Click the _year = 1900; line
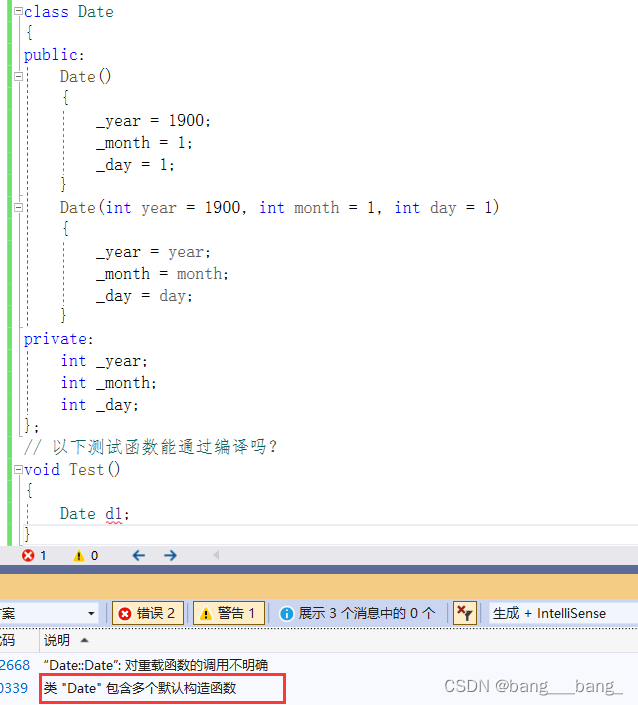 pyautogui.click(x=153, y=120)
